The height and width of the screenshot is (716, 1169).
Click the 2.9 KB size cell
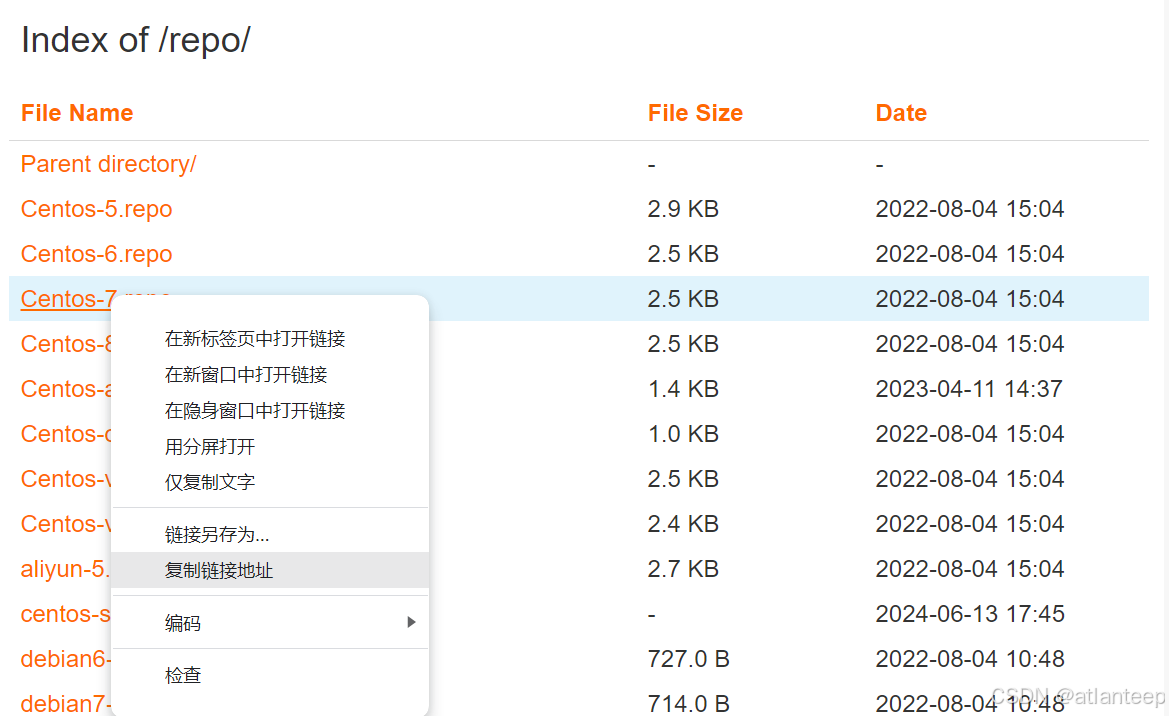coord(683,210)
